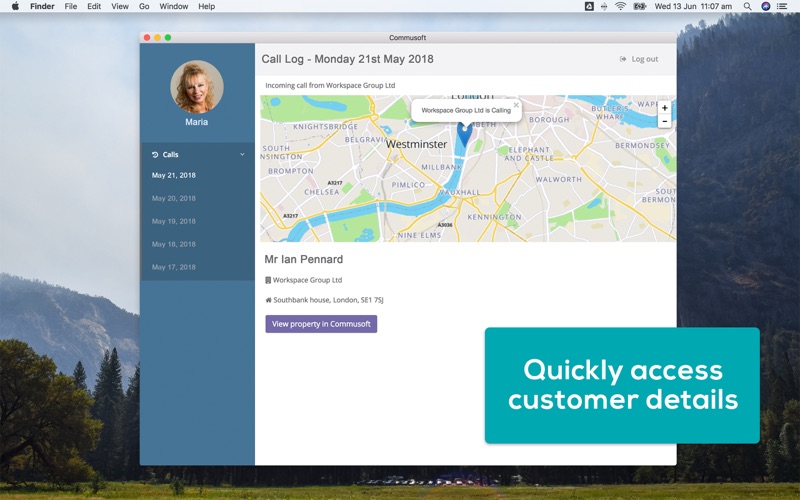Open the View menu
The height and width of the screenshot is (500, 800).
point(120,6)
